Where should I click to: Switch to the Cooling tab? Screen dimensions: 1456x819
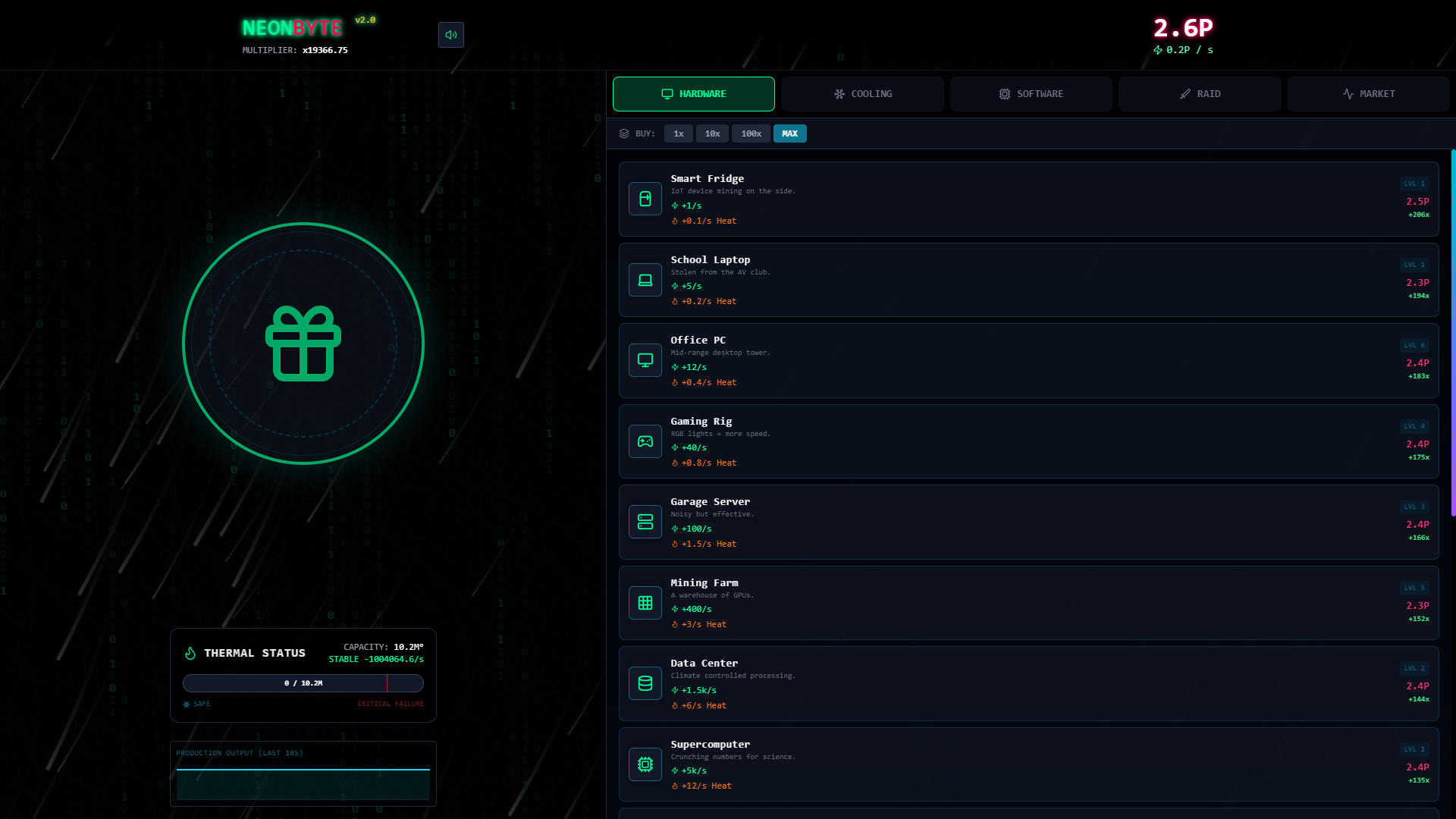[x=862, y=94]
